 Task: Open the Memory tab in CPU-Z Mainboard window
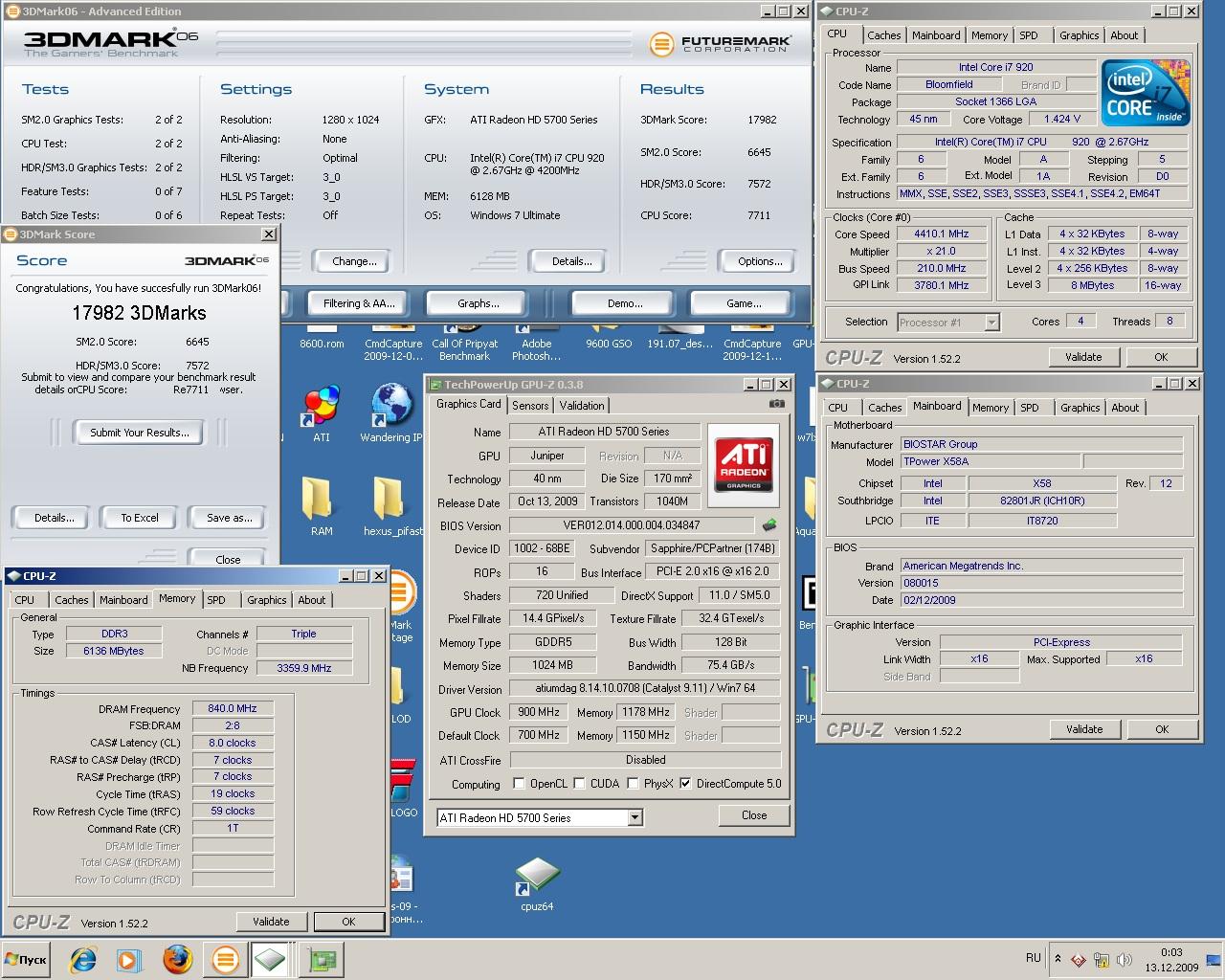[x=990, y=408]
